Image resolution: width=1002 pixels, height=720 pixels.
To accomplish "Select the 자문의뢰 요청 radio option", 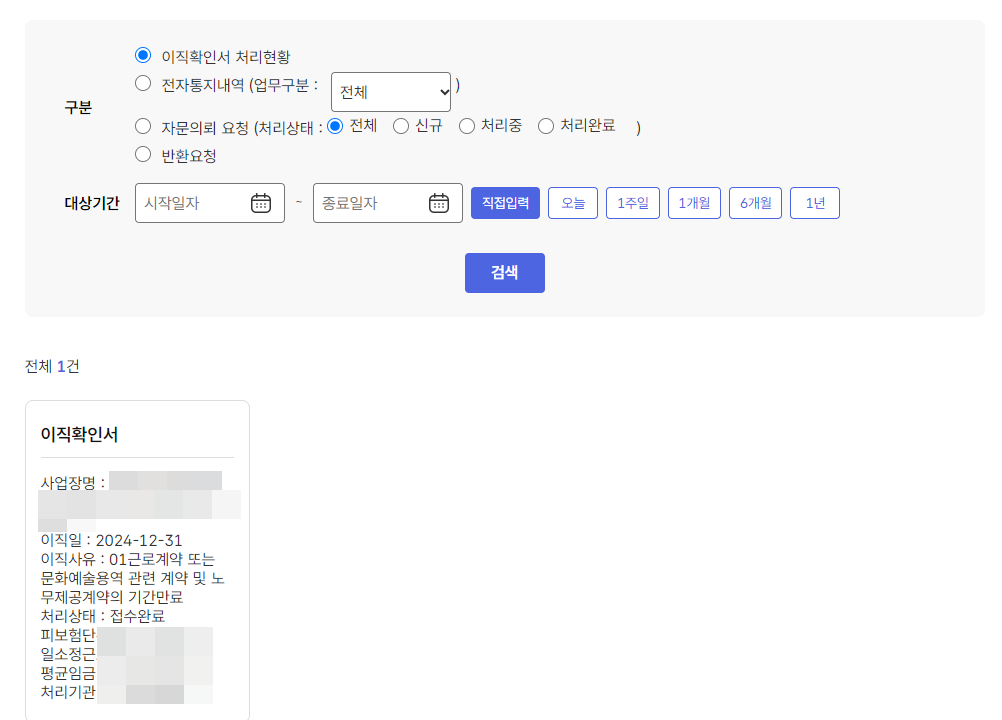I will [x=142, y=126].
